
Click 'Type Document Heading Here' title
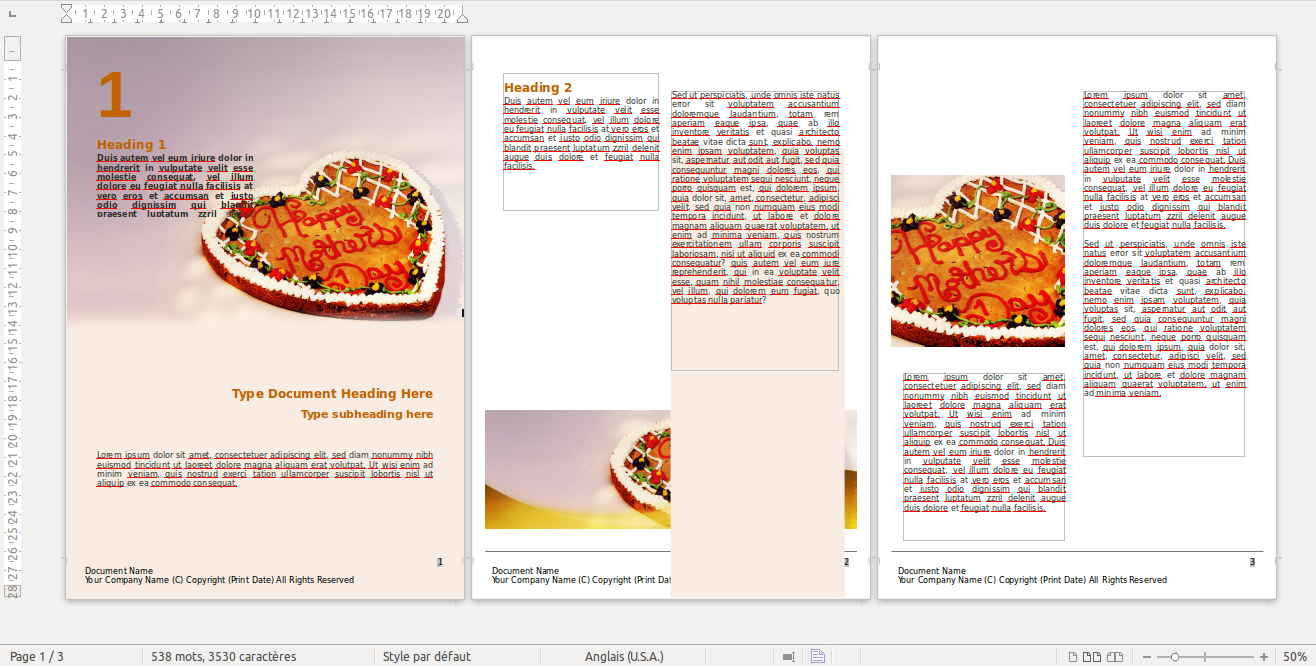point(332,394)
